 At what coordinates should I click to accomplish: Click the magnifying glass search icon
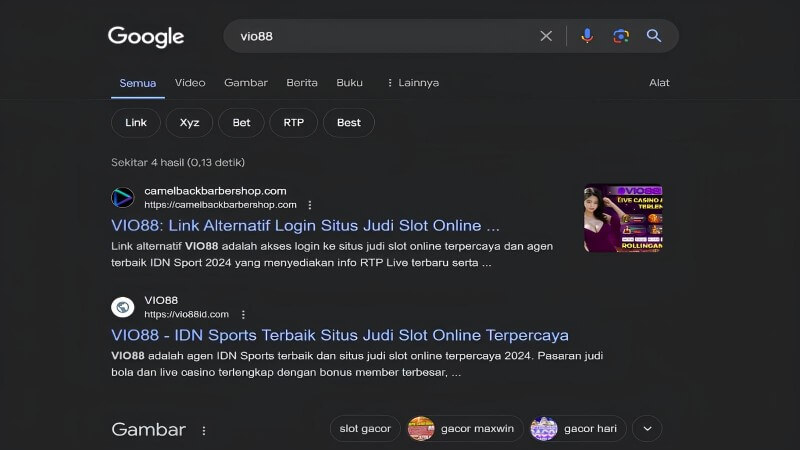coord(654,36)
